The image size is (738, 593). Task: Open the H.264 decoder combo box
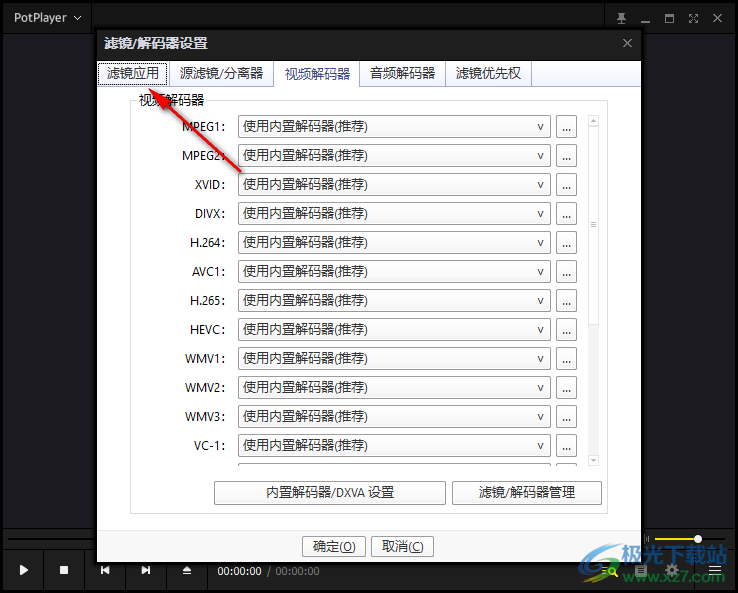pyautogui.click(x=394, y=243)
